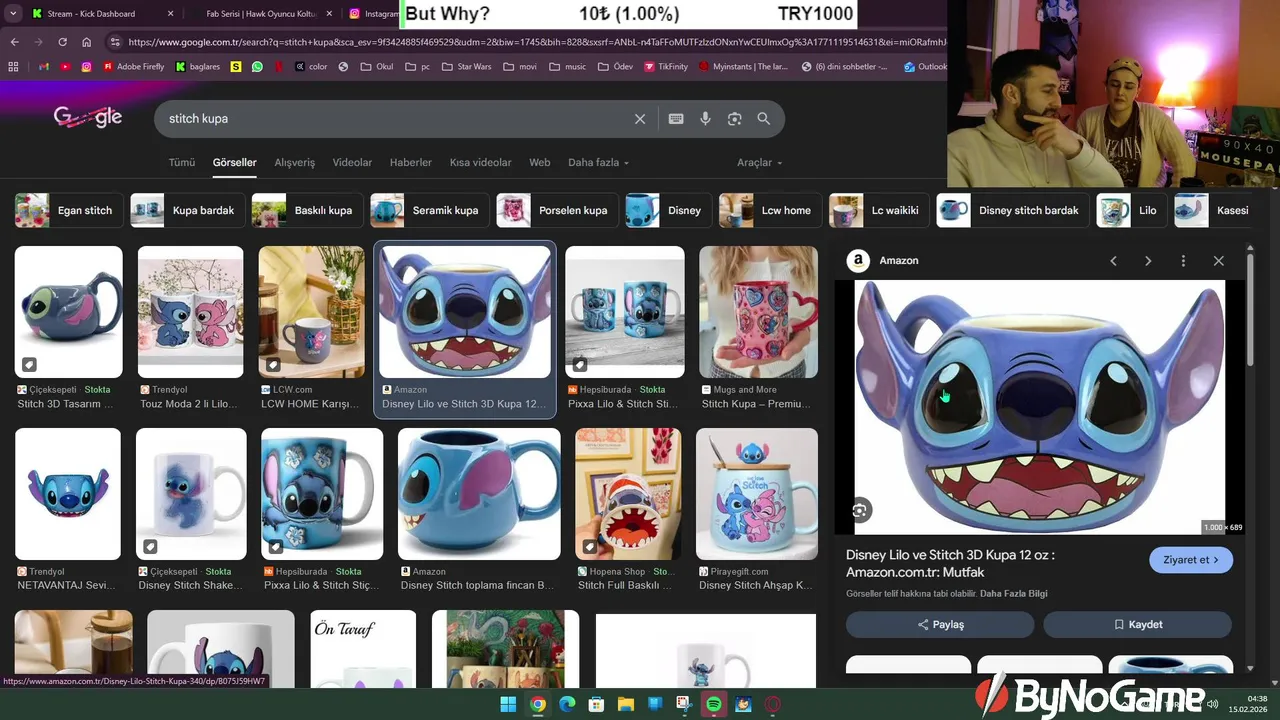Click the Chrome address bar URL
This screenshot has height=720, width=1280.
pyautogui.click(x=535, y=42)
